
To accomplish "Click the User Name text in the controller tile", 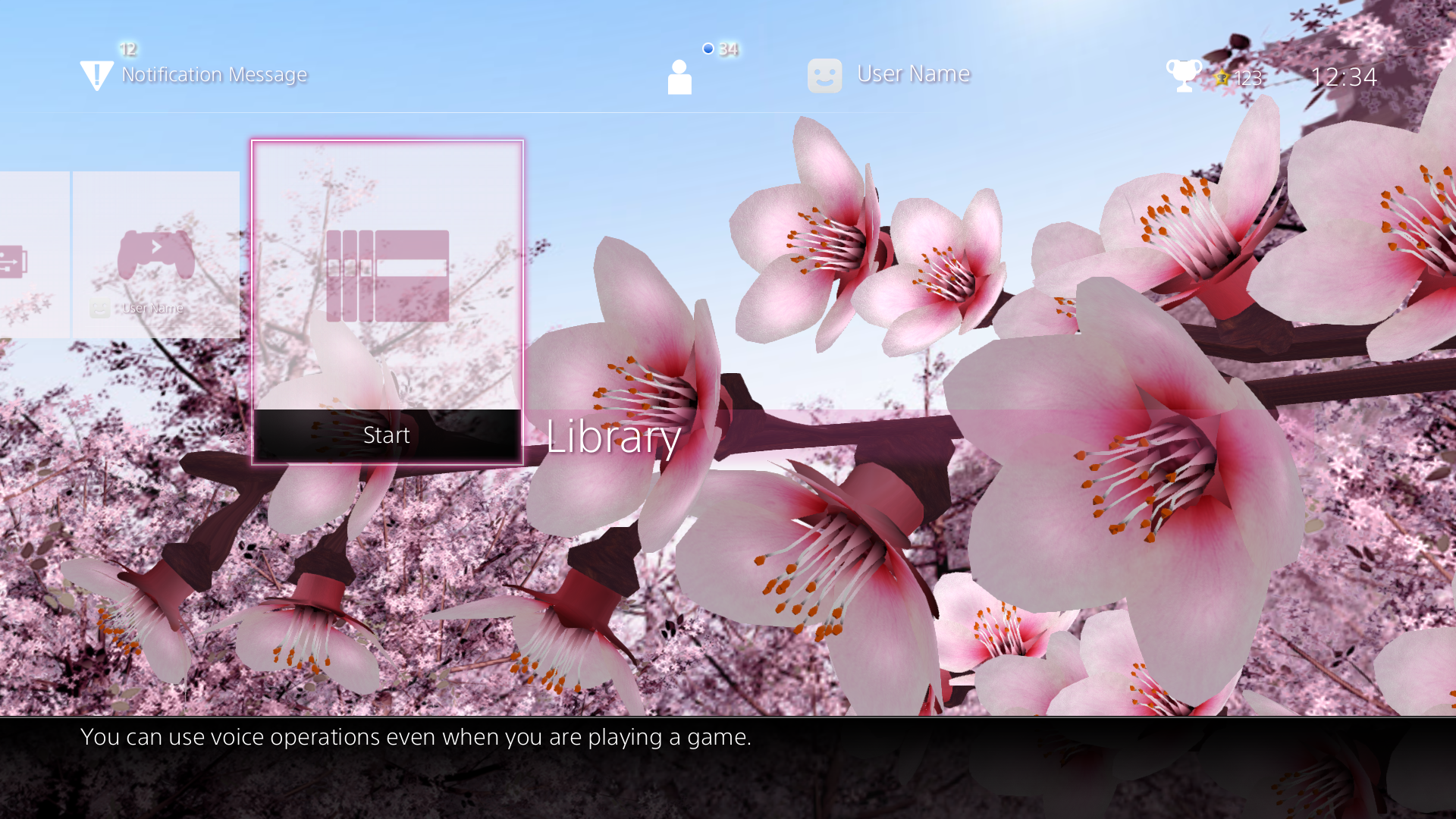I will pyautogui.click(x=152, y=309).
